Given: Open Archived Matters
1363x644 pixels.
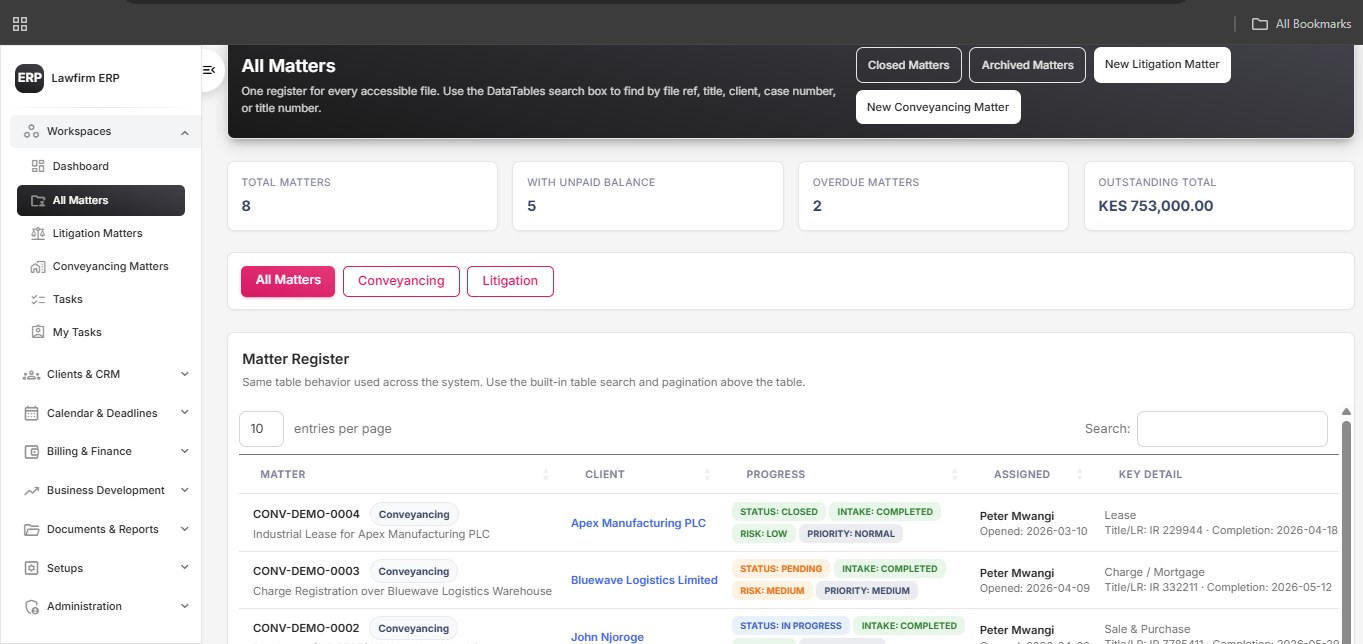Looking at the screenshot, I should pyautogui.click(x=1028, y=65).
